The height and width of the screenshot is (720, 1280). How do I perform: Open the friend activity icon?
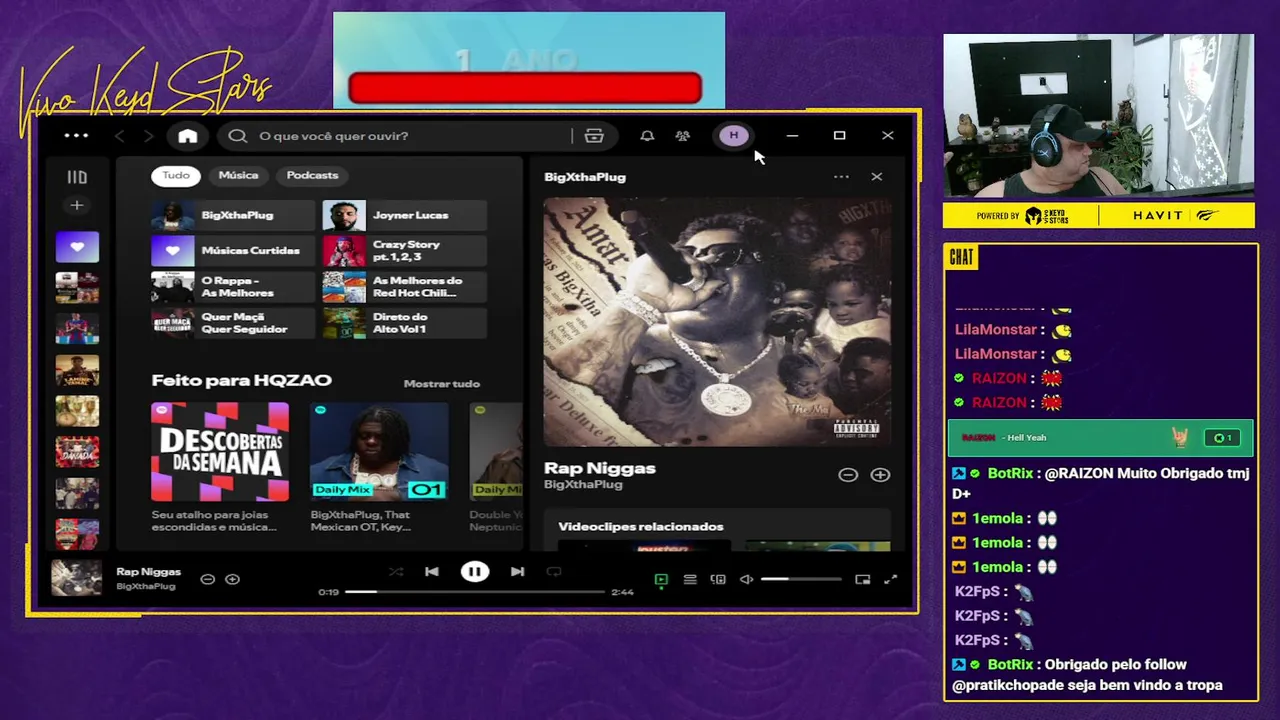click(682, 136)
